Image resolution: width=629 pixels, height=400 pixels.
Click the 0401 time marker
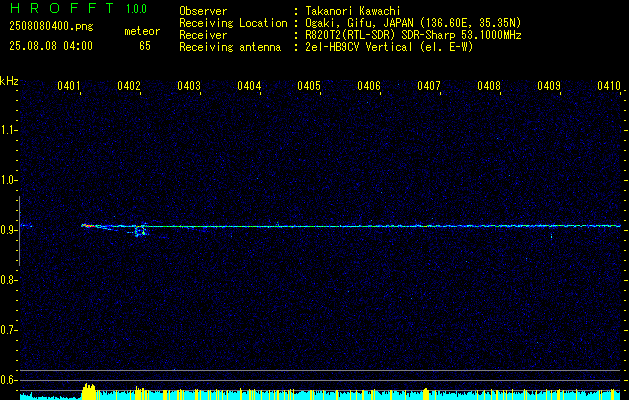69,85
